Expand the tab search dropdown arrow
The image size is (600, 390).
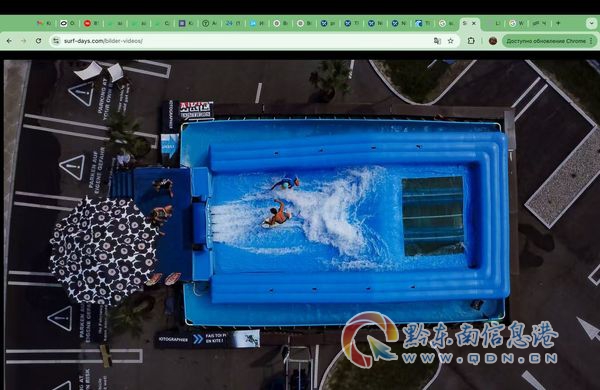[x=591, y=23]
